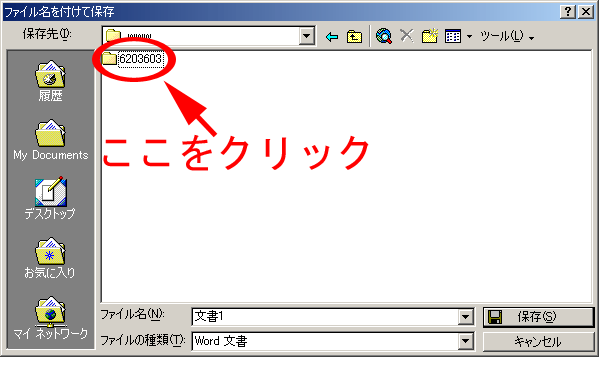The image size is (599, 384).
Task: Click the Delete X icon in toolbar
Action: (406, 36)
